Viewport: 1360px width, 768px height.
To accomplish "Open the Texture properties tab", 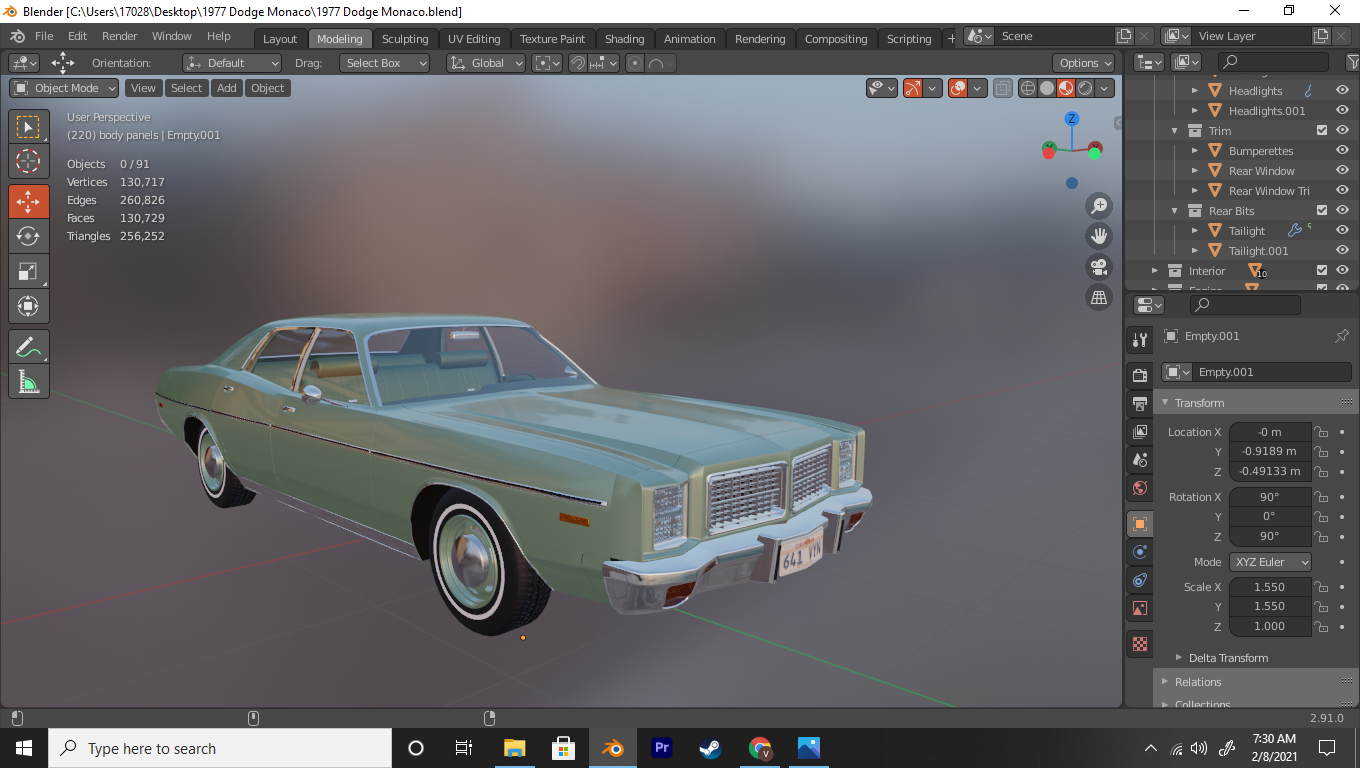I will (x=1140, y=644).
